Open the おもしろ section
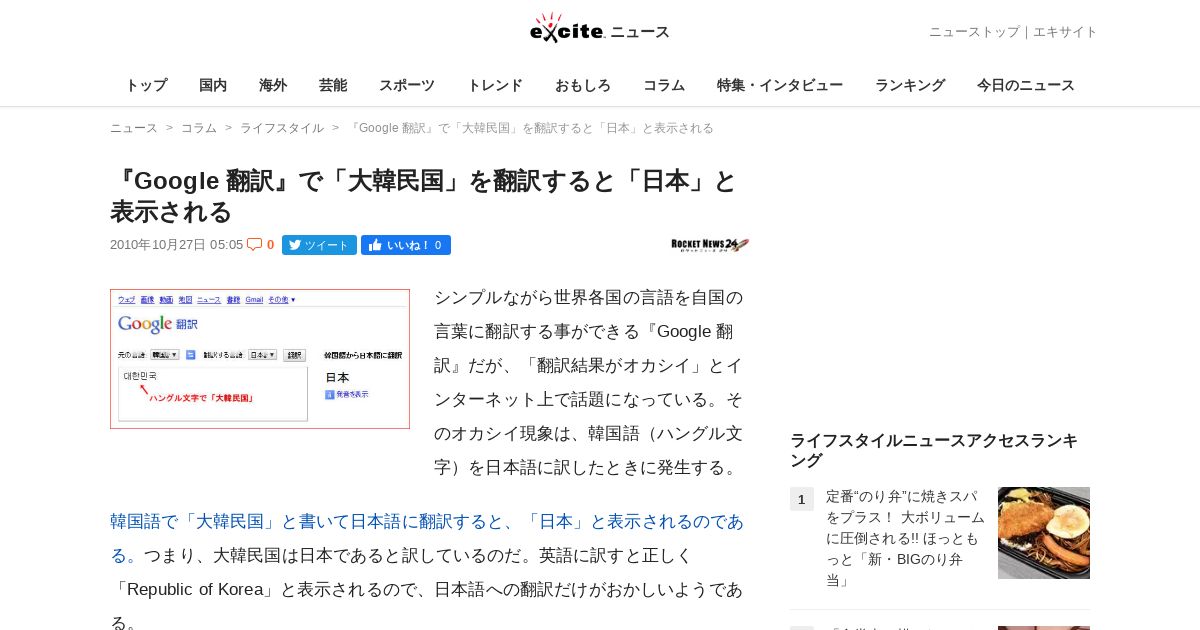 [583, 85]
